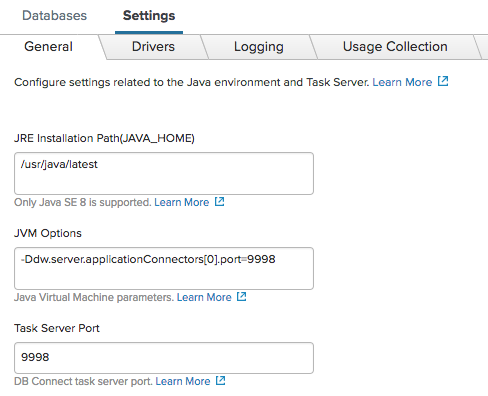Open the Drivers sub-tab
The height and width of the screenshot is (396, 488).
153,47
